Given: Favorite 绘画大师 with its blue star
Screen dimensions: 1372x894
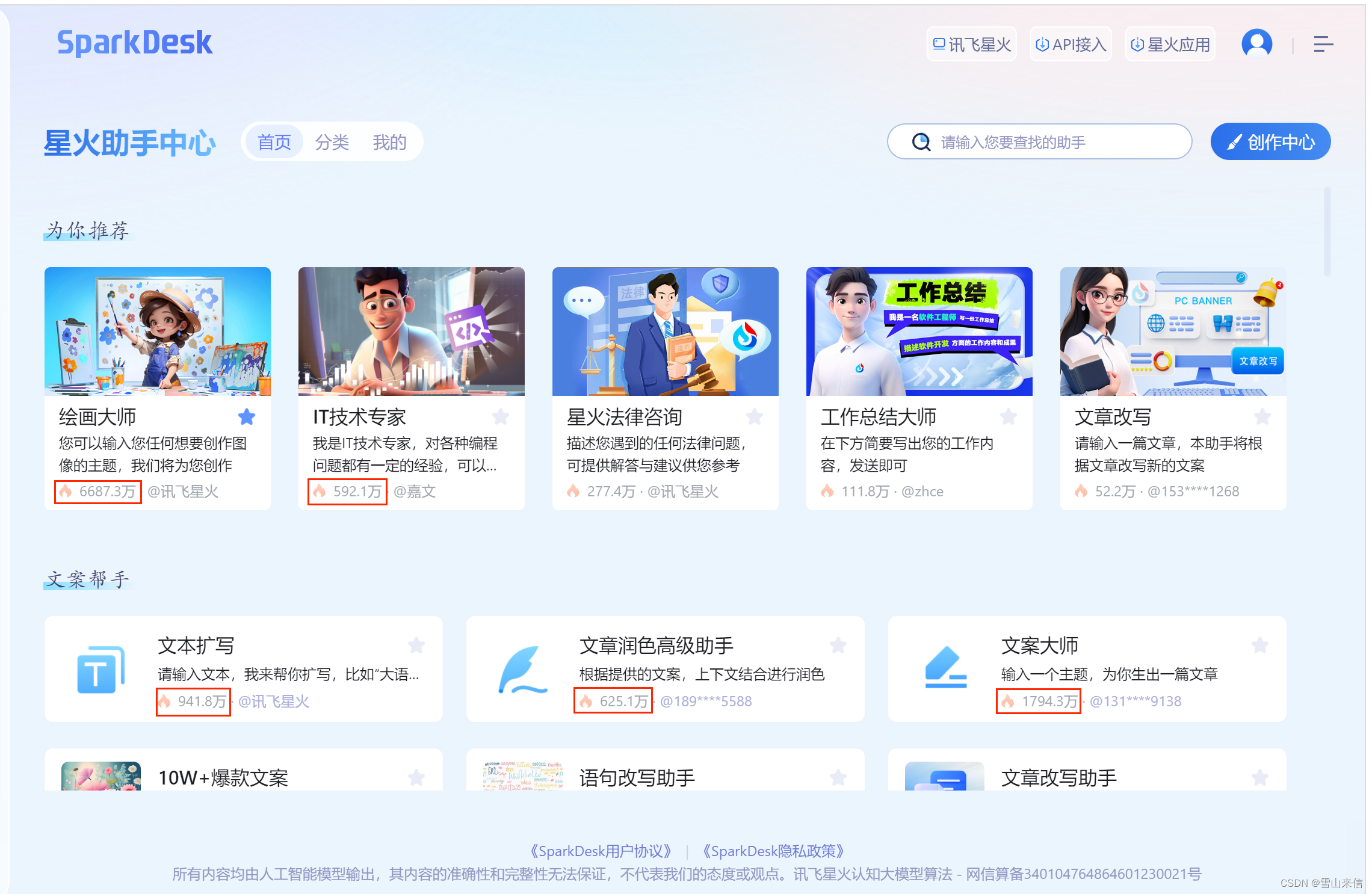Looking at the screenshot, I should coord(247,416).
